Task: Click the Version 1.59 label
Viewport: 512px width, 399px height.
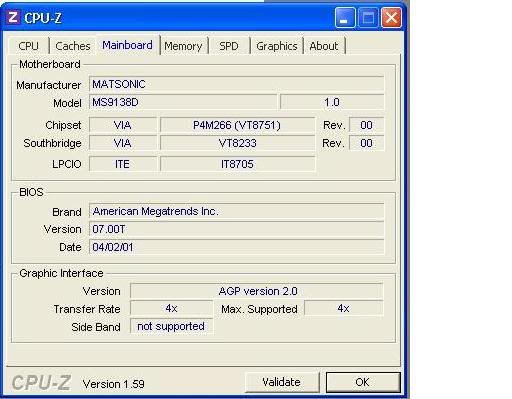Action: tap(114, 384)
